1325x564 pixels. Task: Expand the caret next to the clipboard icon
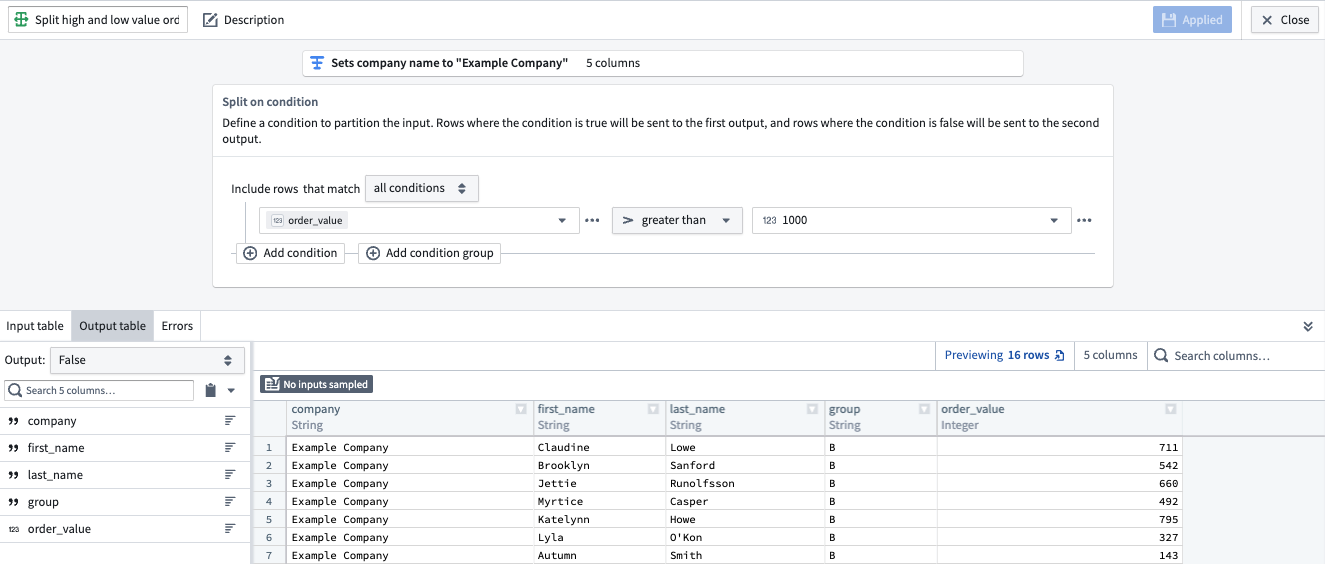coord(232,391)
